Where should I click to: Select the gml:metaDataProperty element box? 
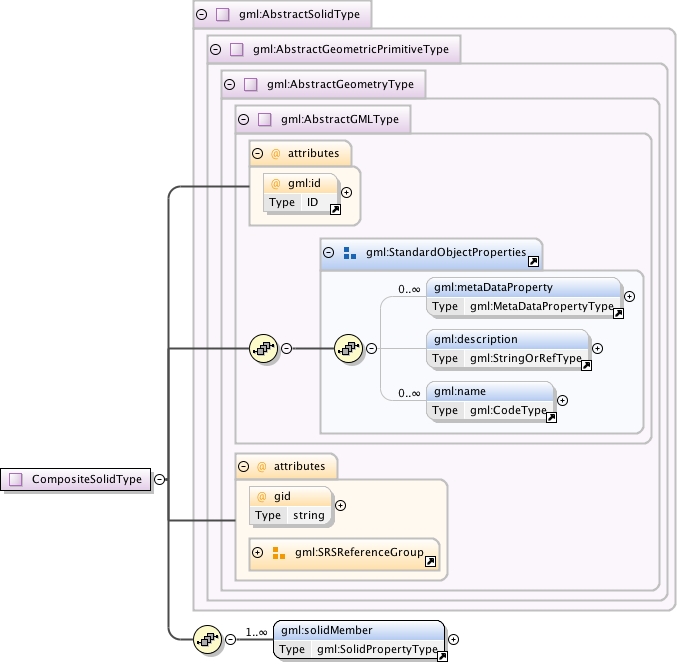click(x=524, y=297)
